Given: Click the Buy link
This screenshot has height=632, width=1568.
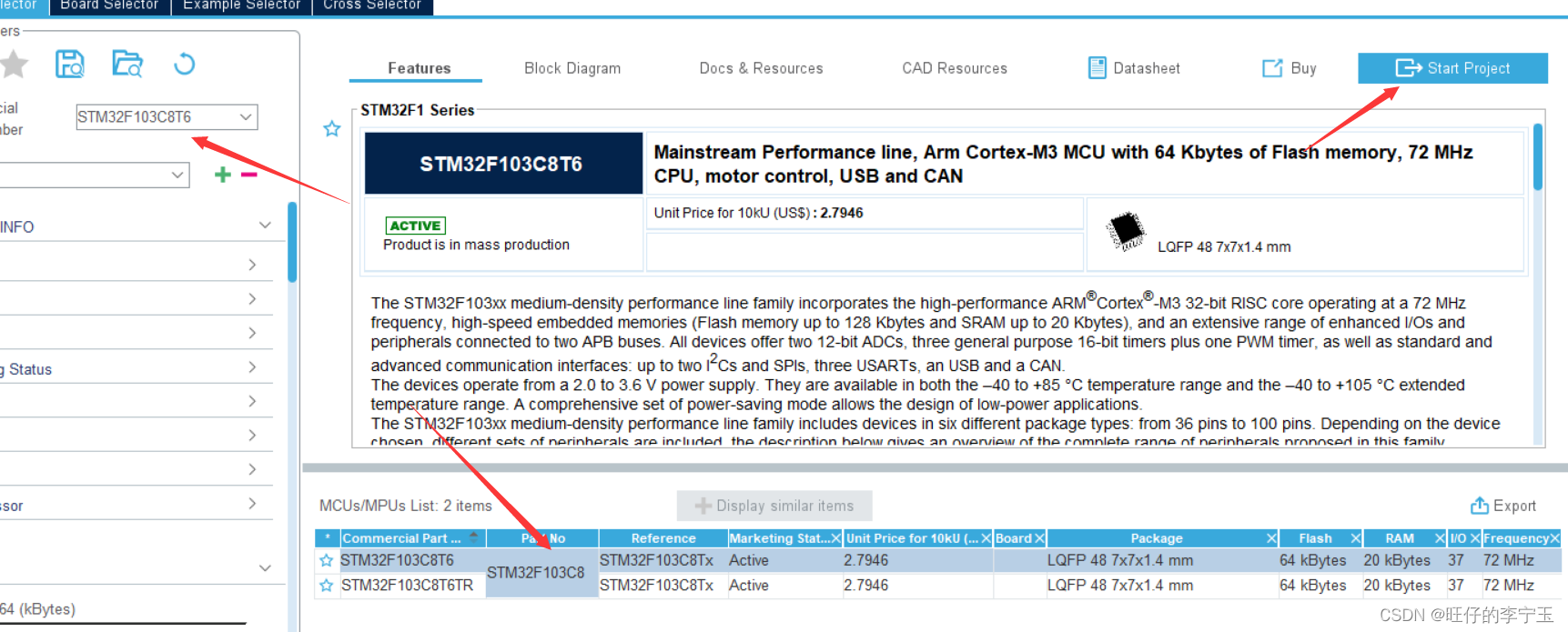Looking at the screenshot, I should pyautogui.click(x=1303, y=68).
